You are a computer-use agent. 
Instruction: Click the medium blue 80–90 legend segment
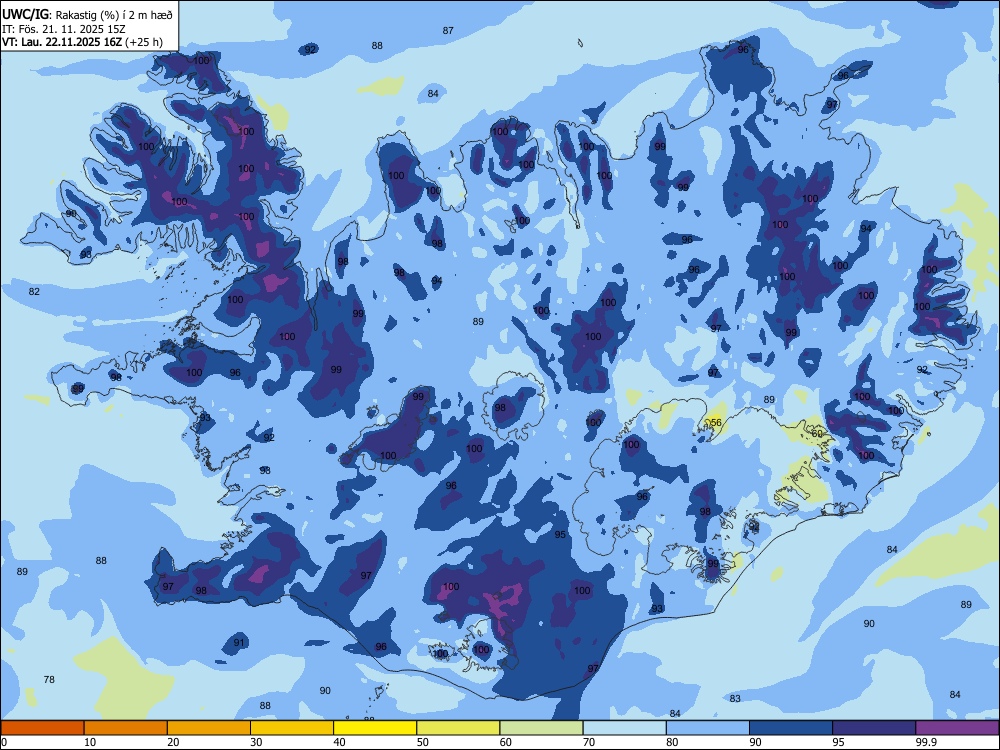pyautogui.click(x=708, y=728)
